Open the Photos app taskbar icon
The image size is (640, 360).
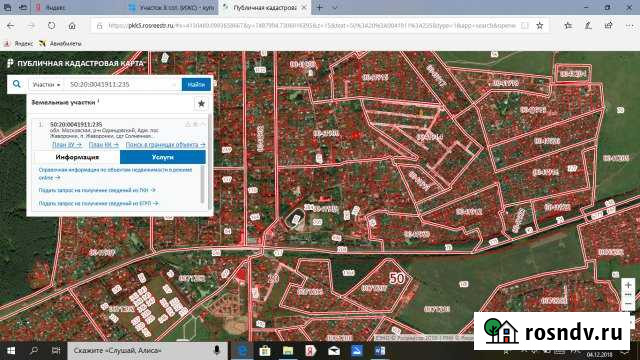pyautogui.click(x=357, y=351)
